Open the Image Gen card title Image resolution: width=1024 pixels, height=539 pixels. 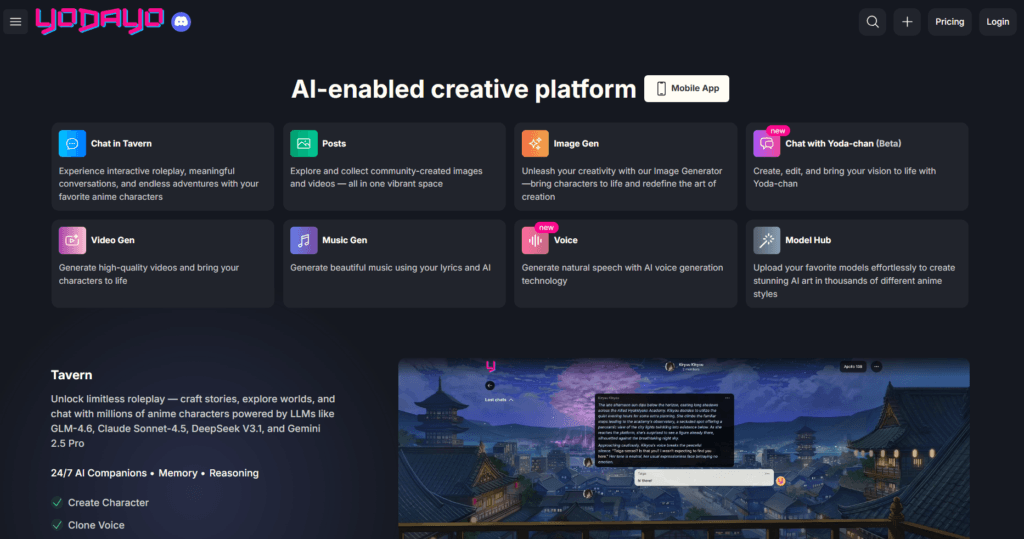click(x=576, y=144)
